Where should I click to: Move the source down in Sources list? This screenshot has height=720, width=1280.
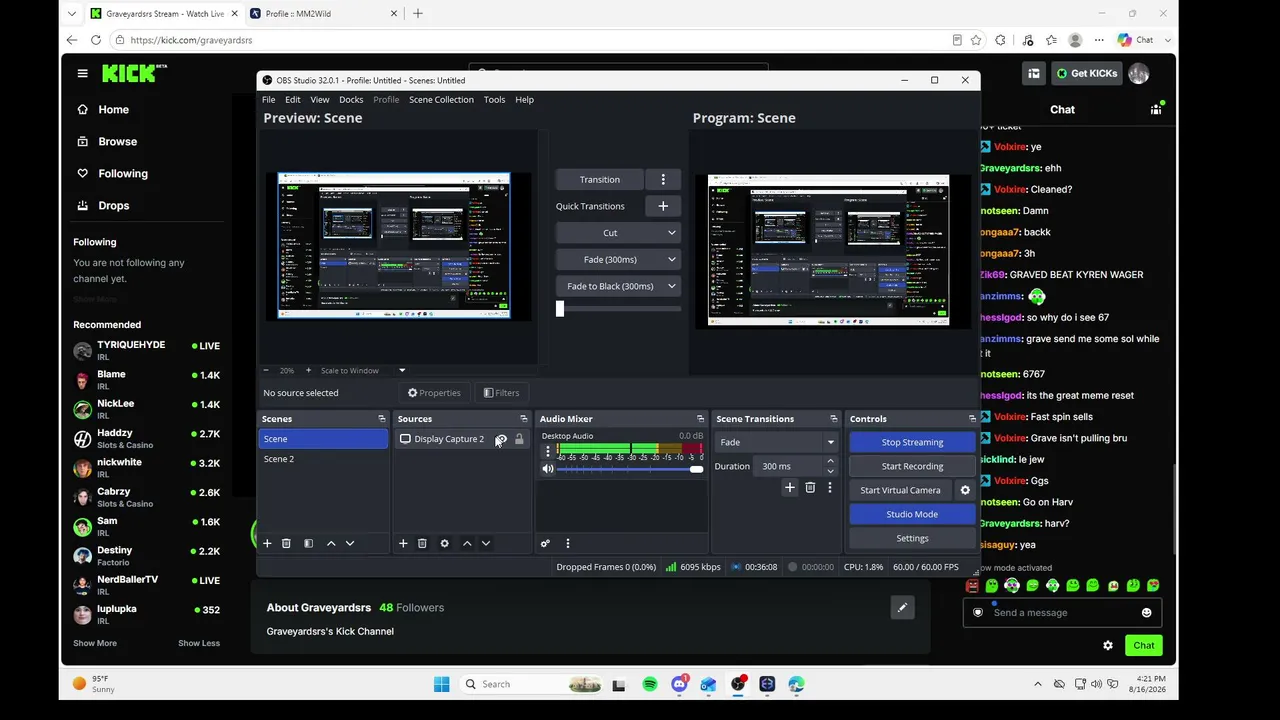[x=486, y=543]
